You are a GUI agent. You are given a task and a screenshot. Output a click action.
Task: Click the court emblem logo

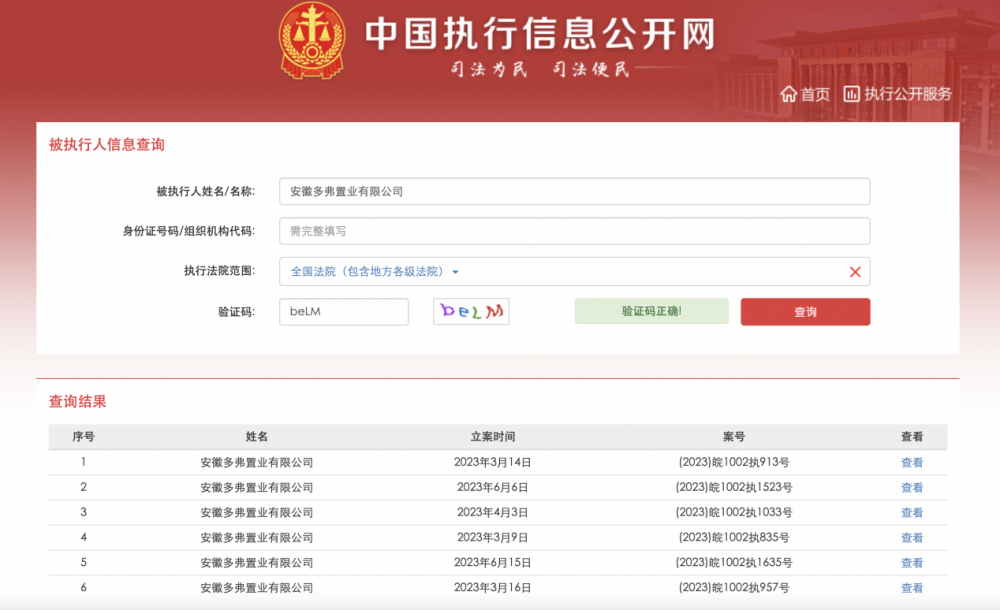312,41
